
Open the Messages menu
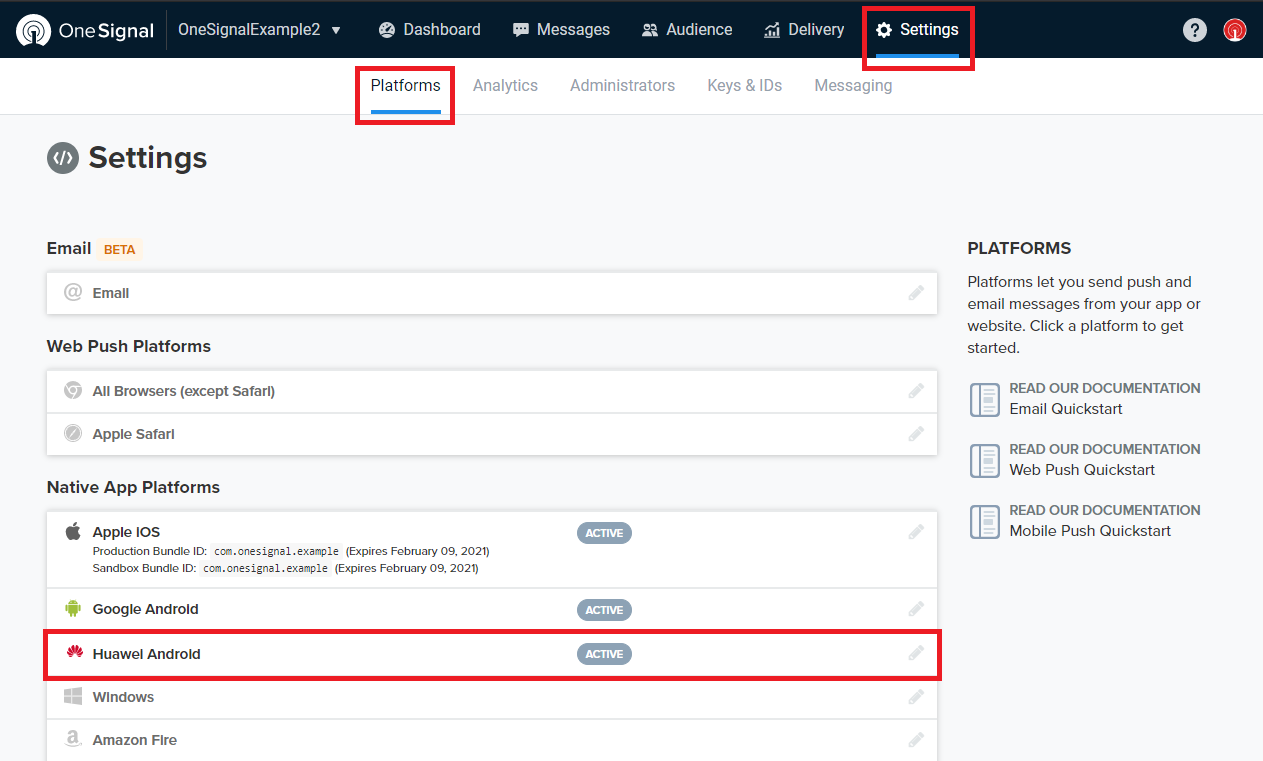pos(561,30)
